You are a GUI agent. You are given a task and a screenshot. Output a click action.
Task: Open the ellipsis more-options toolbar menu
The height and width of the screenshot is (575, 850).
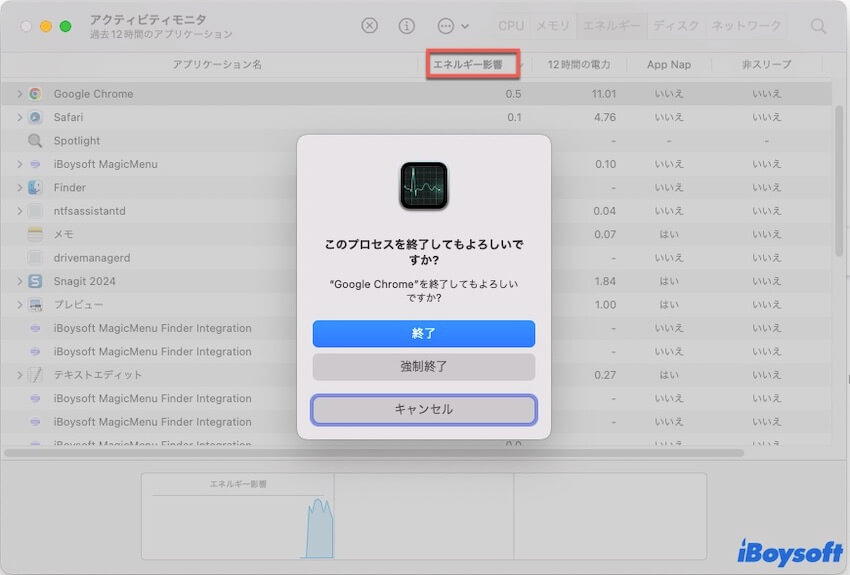tap(452, 26)
